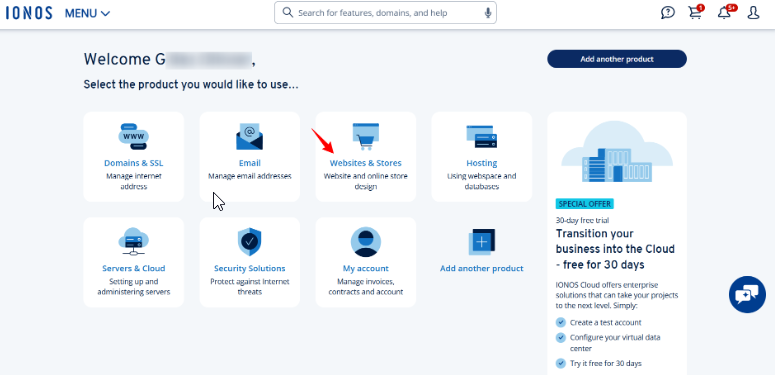Click 'Manage internet address' description
The width and height of the screenshot is (775, 375).
pyautogui.click(x=133, y=181)
